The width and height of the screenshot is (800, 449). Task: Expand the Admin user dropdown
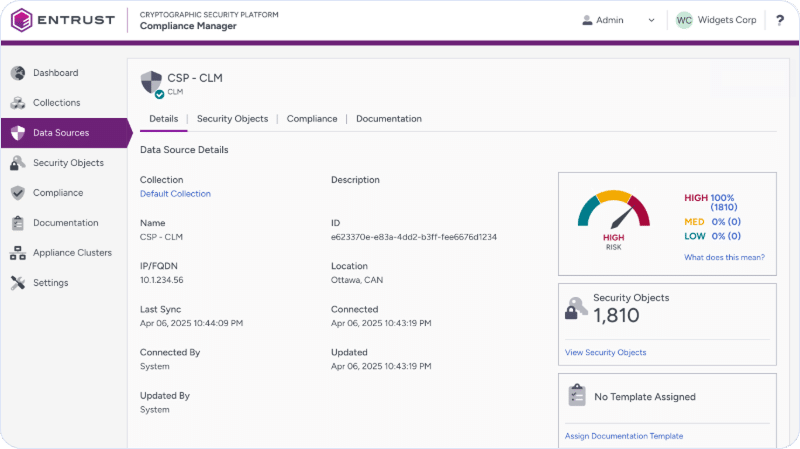(x=618, y=20)
